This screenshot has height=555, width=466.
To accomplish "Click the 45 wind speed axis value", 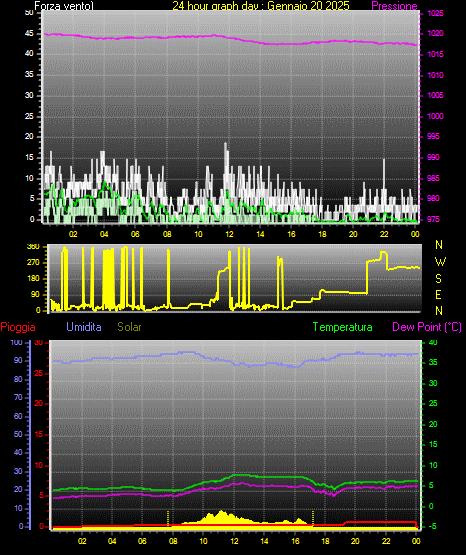I will pos(29,34).
